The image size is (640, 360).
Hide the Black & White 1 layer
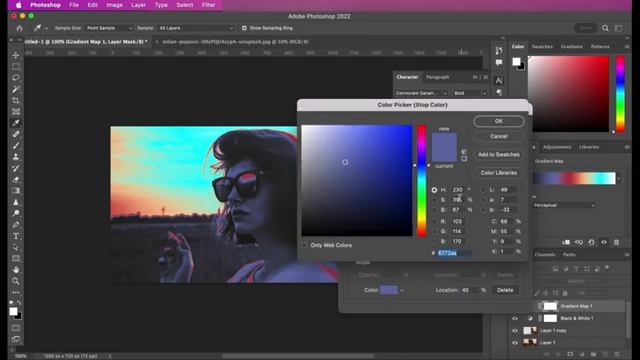pos(515,318)
